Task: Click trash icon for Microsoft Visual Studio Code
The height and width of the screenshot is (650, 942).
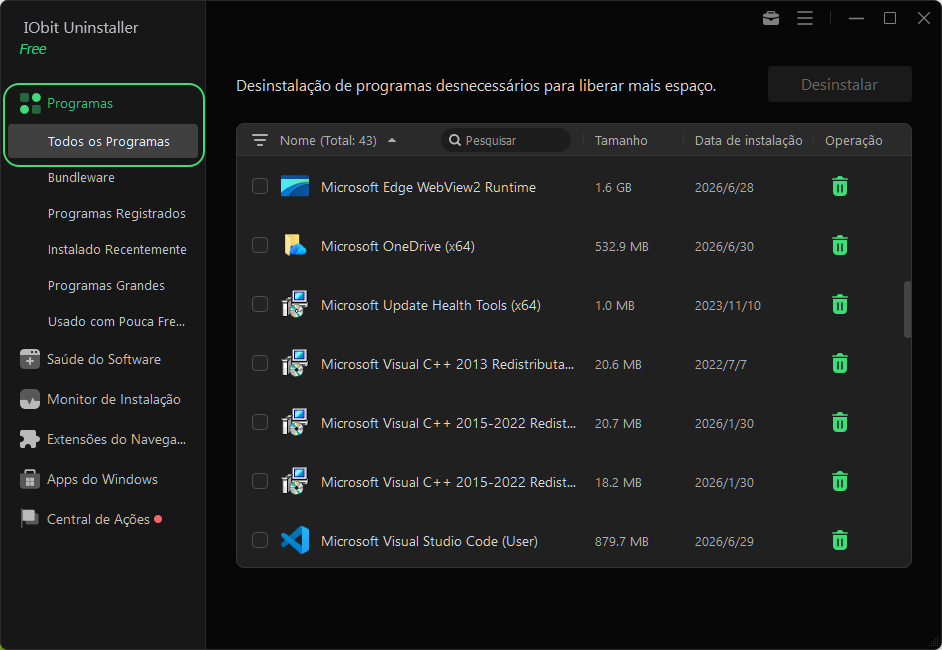Action: 840,541
